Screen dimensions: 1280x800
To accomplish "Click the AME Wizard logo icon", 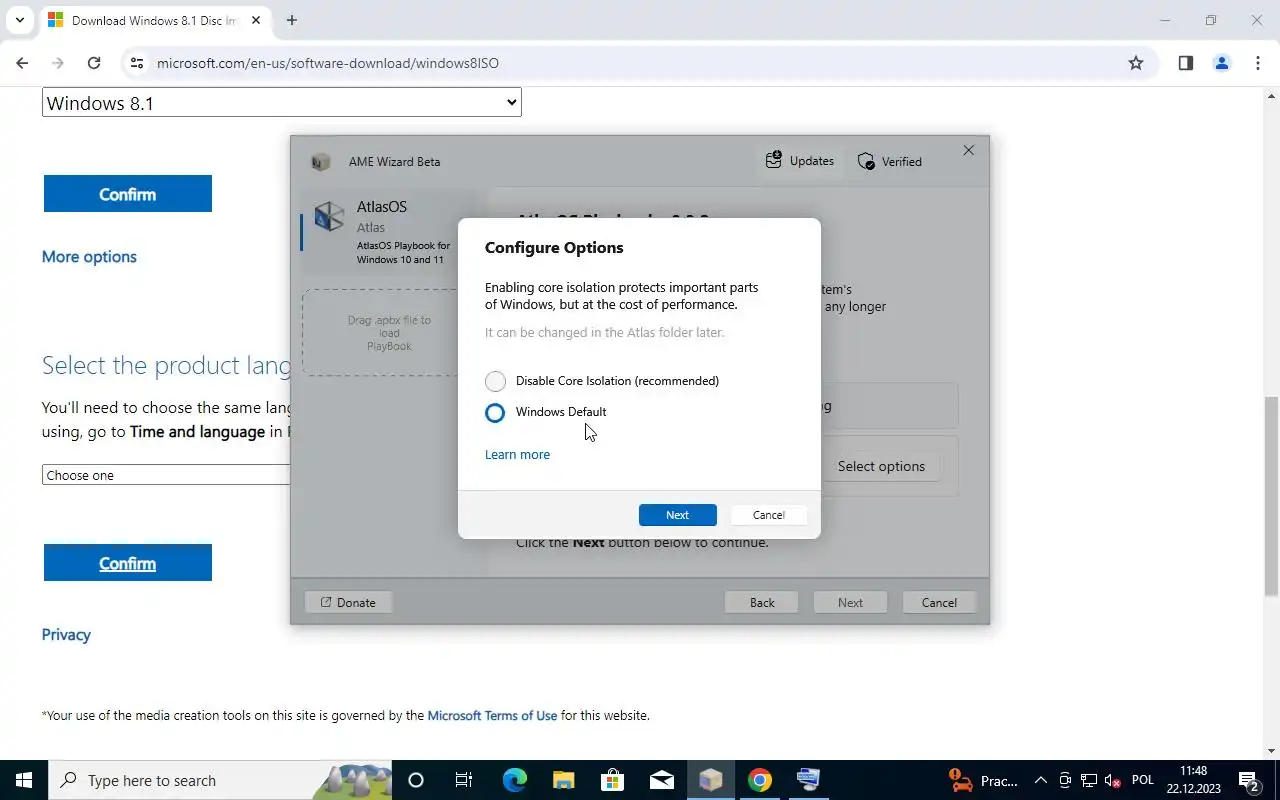I will [321, 162].
